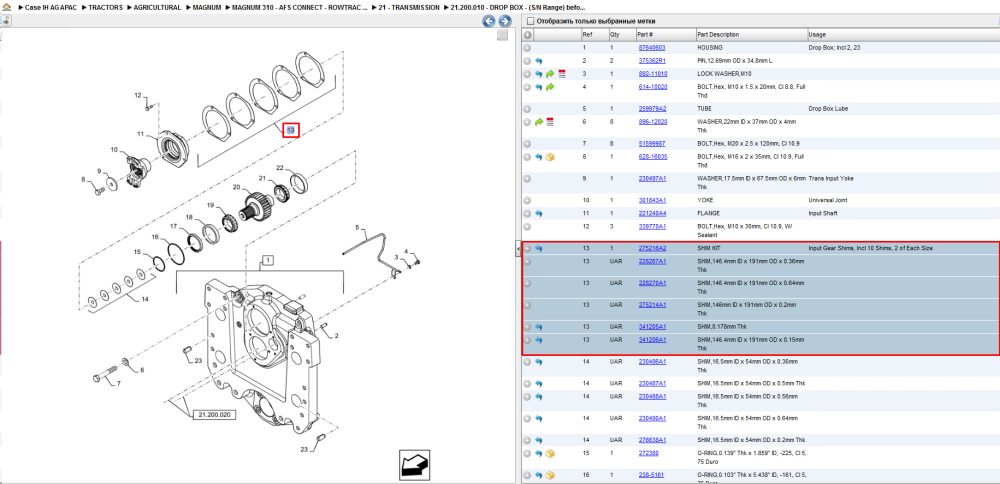The height and width of the screenshot is (484, 1000).
Task: Click blue arrow in 341205A1 shim row
Action: pyautogui.click(x=539, y=327)
